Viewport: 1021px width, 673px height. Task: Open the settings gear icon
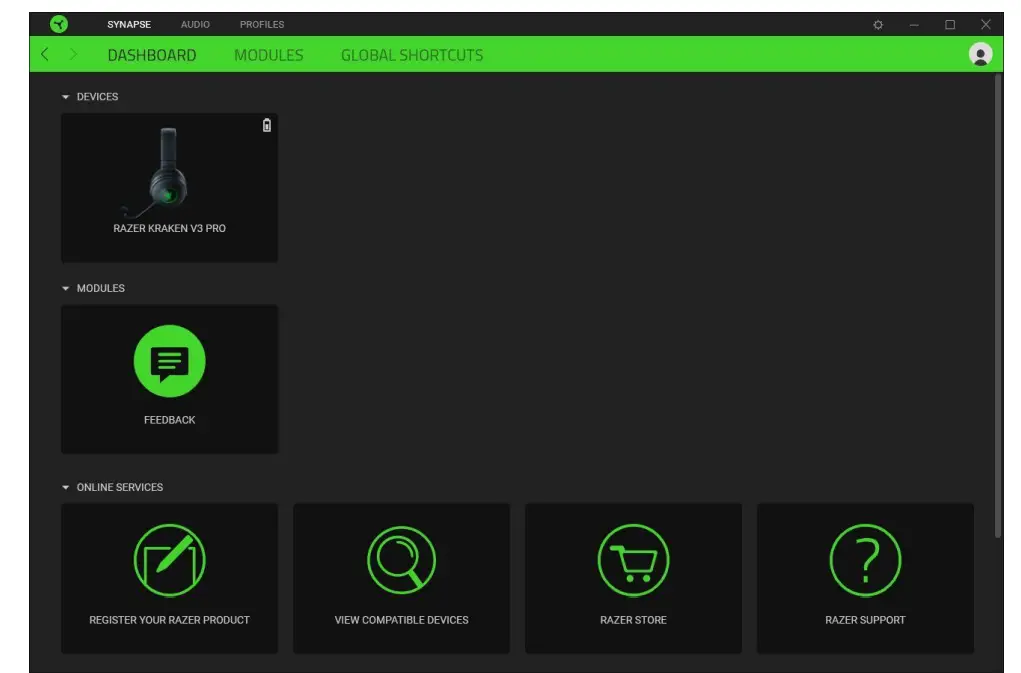[878, 25]
